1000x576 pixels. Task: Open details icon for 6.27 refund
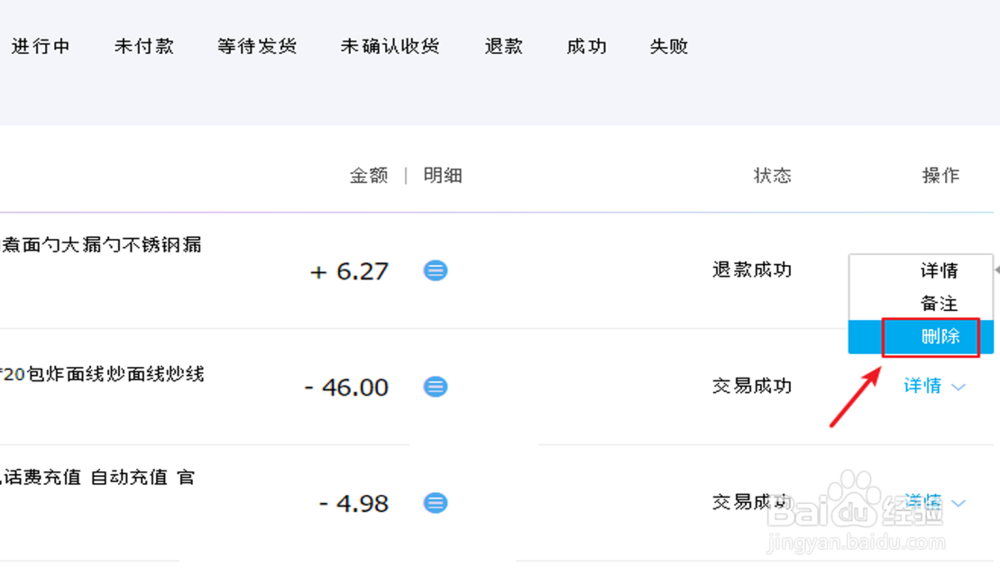coord(435,270)
